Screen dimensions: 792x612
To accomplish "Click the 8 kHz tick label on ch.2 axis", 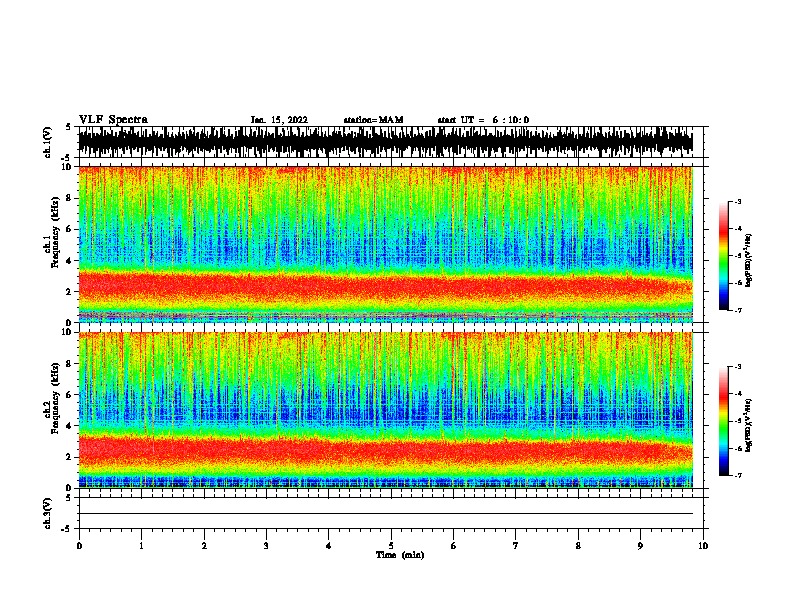I will point(70,364).
